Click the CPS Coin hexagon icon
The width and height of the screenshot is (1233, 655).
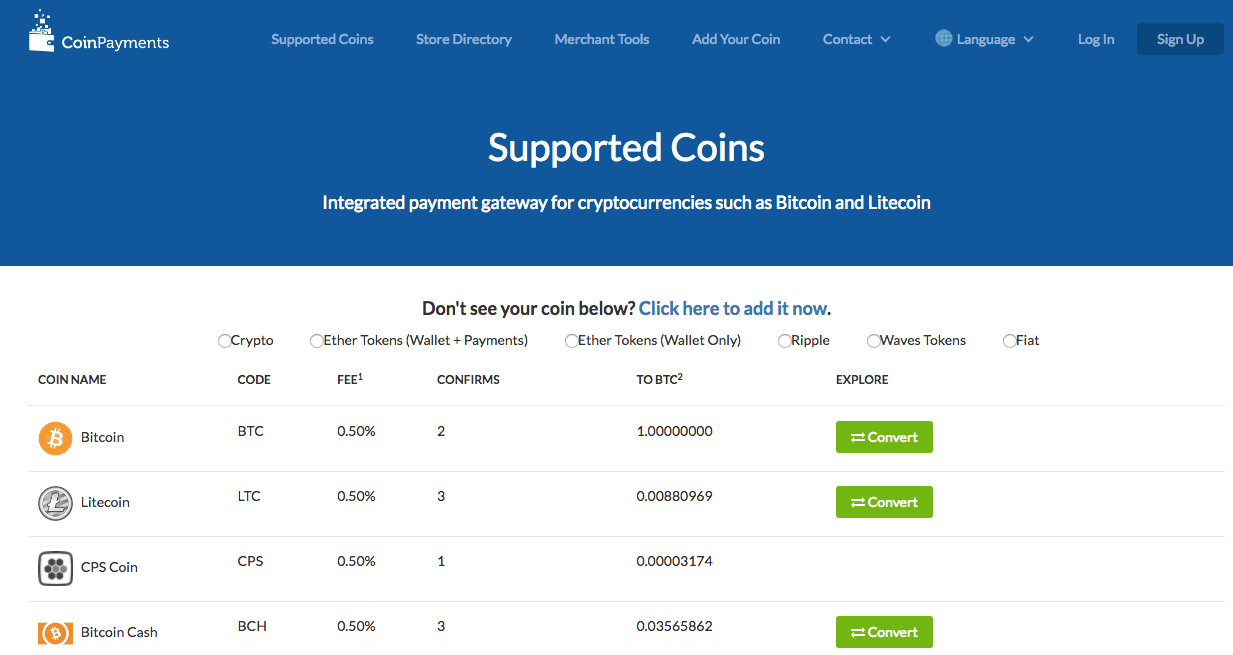[x=55, y=568]
